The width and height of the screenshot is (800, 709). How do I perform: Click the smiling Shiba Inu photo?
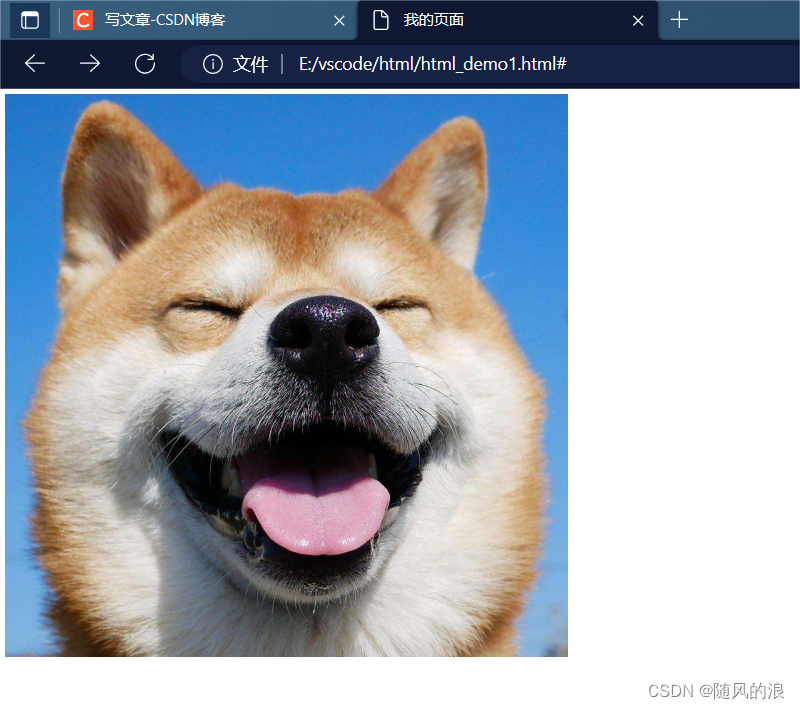click(286, 375)
